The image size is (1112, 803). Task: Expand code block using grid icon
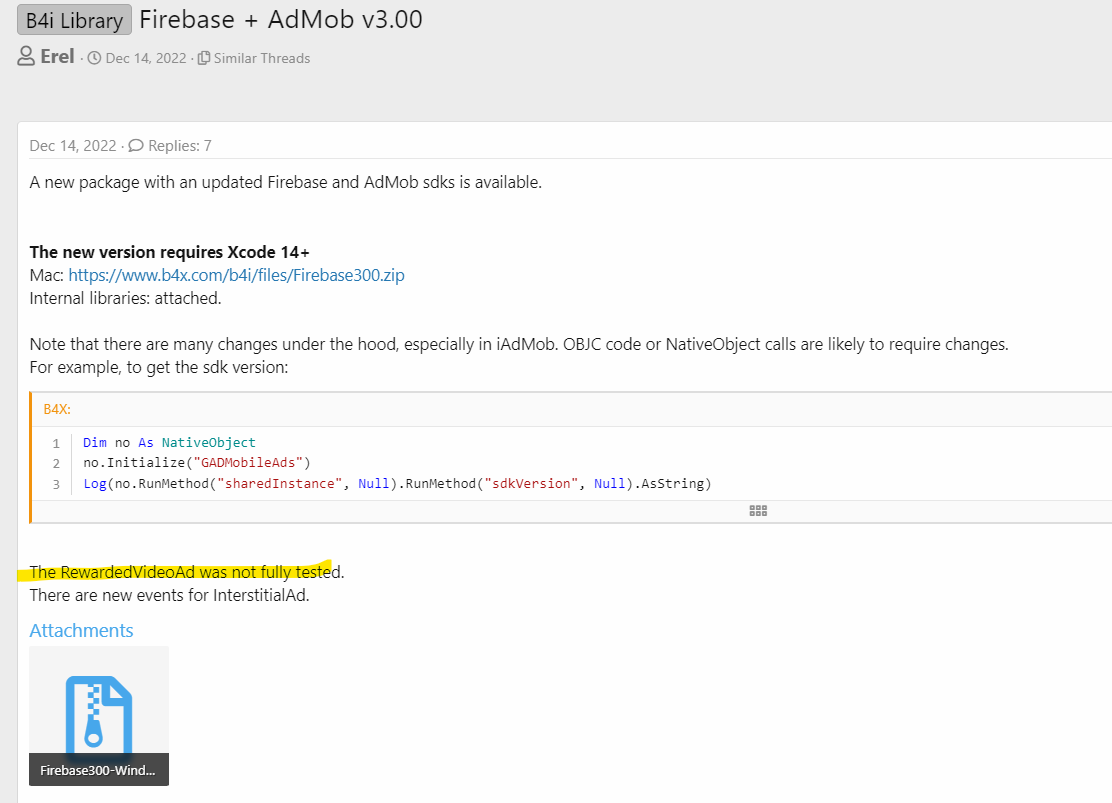click(x=758, y=510)
